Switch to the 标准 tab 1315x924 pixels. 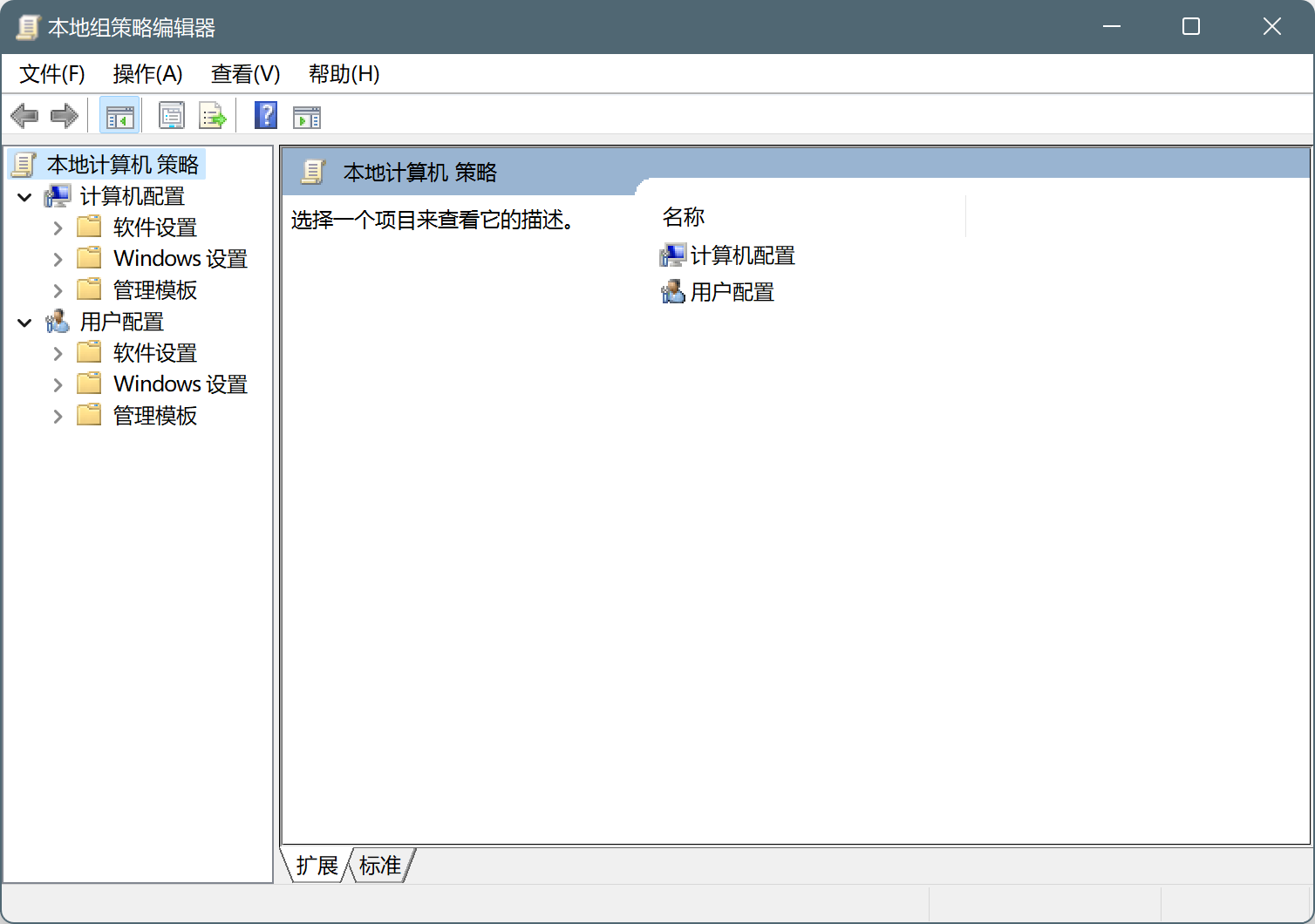click(x=380, y=866)
